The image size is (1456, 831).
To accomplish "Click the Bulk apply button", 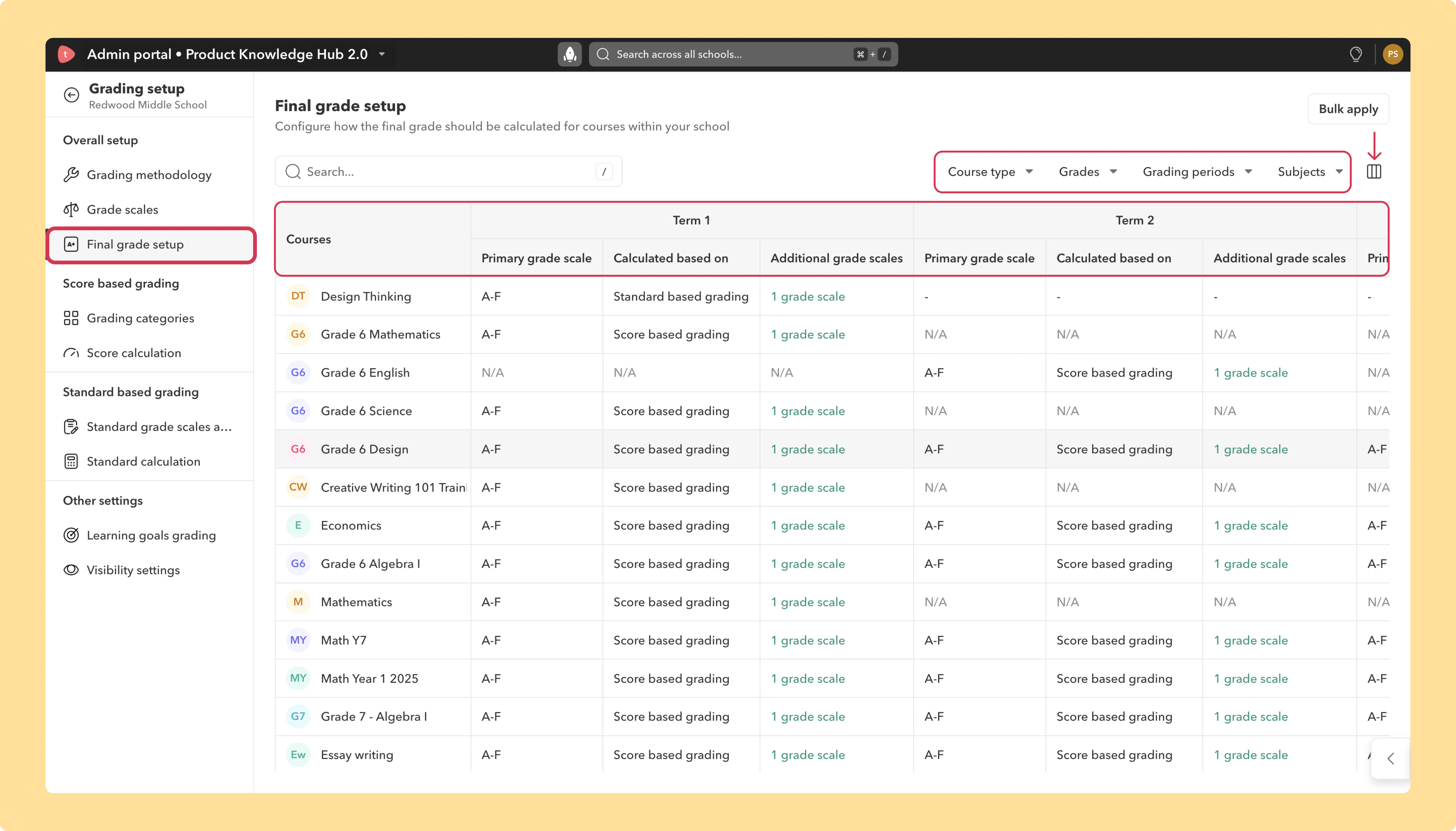I will point(1348,108).
